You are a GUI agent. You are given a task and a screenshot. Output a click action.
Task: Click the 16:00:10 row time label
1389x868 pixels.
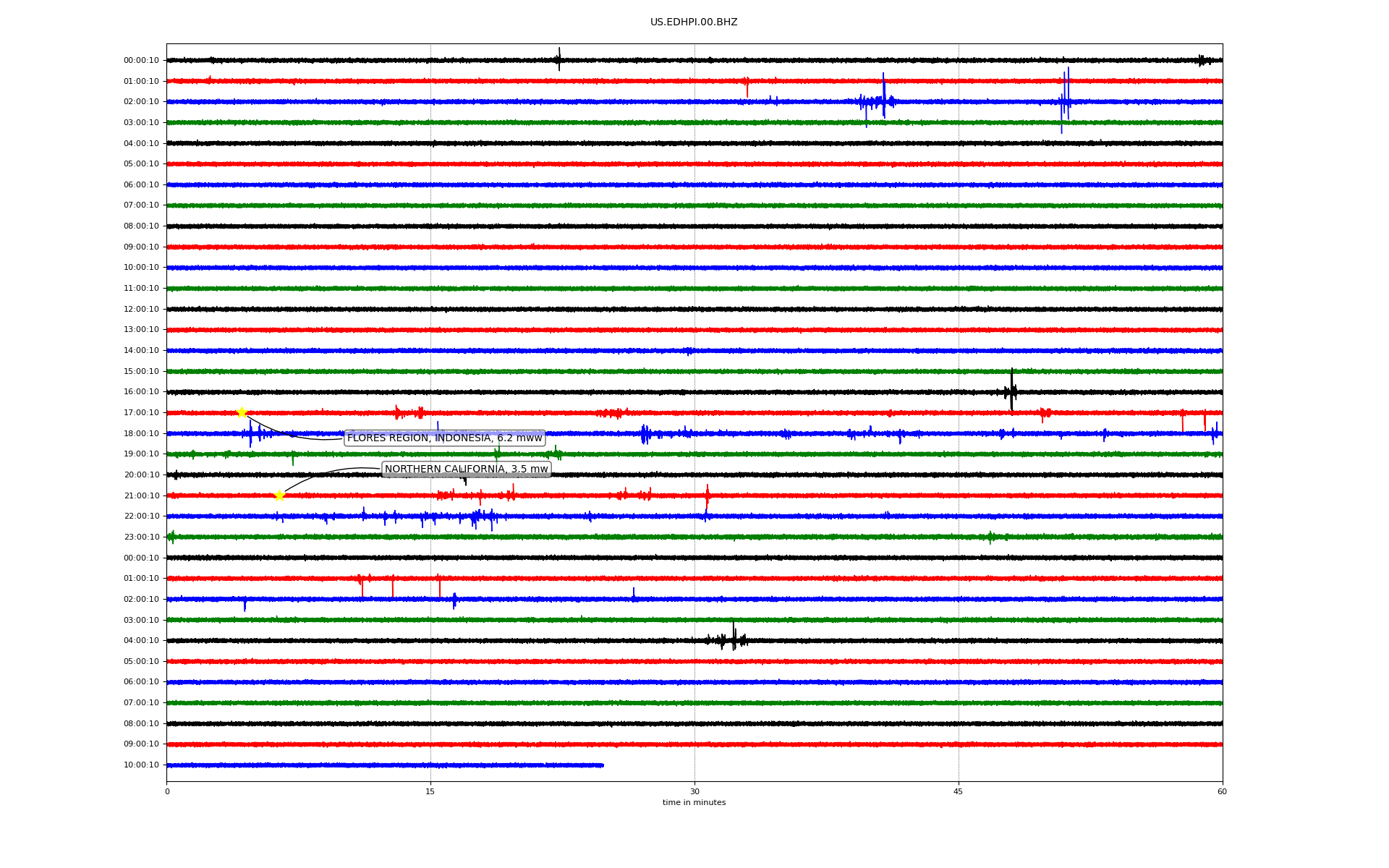click(141, 392)
